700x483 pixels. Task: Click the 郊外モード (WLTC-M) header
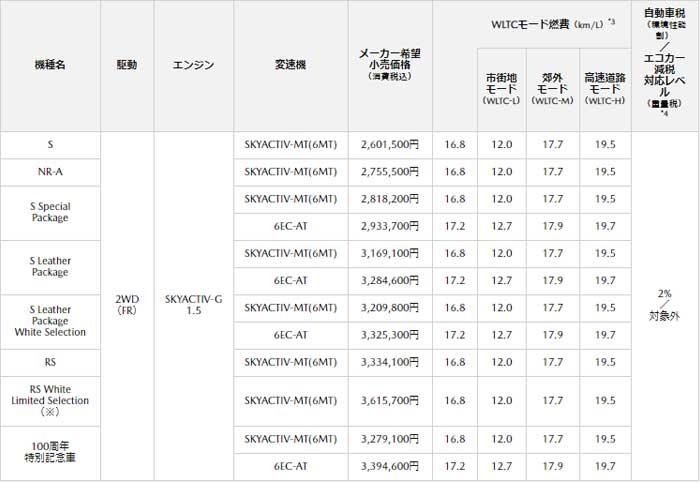coord(552,89)
